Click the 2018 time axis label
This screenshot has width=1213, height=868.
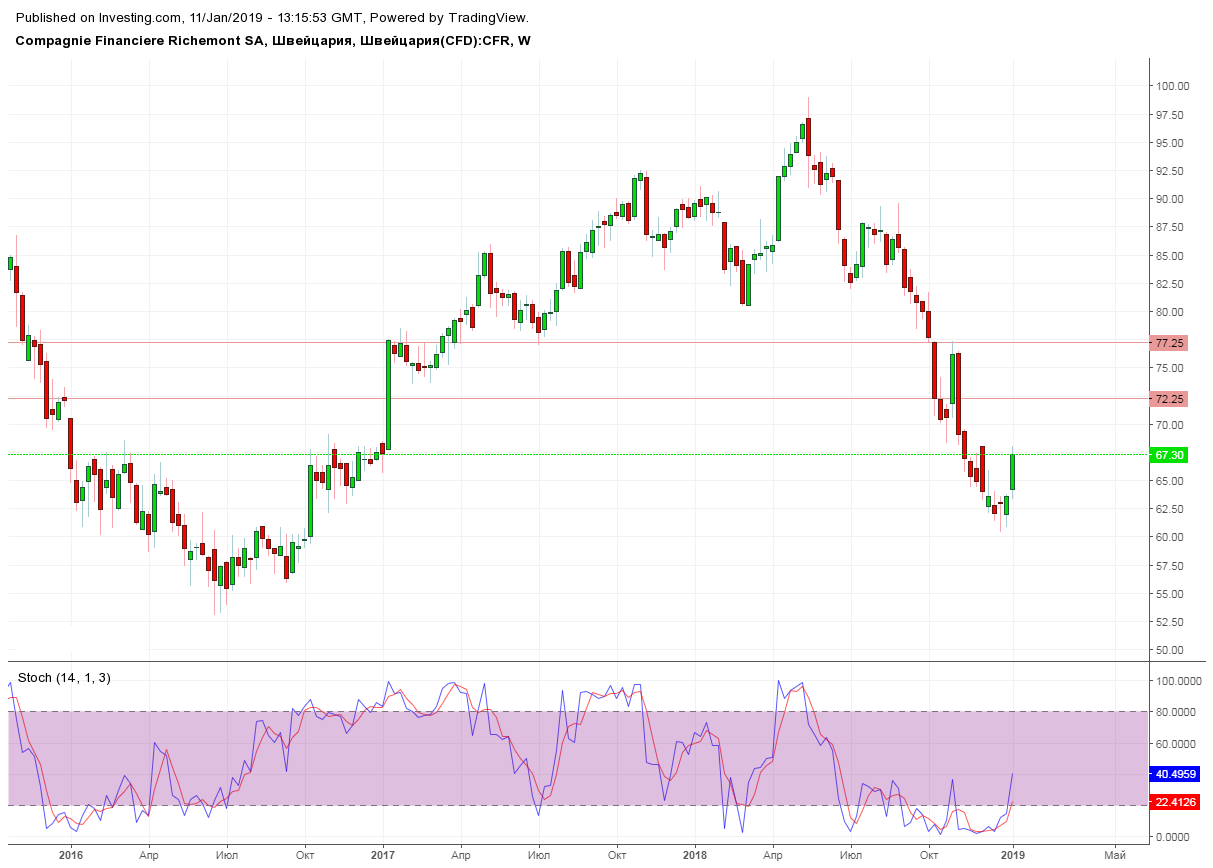tap(696, 855)
